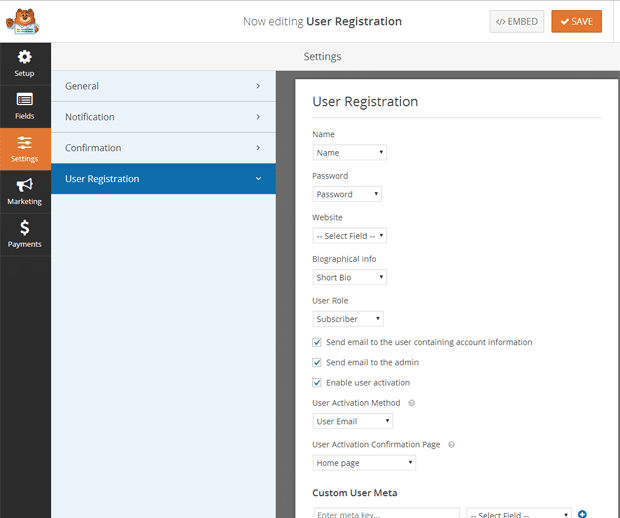Toggle Send email to the admin checkbox
620x518 pixels.
[x=317, y=362]
